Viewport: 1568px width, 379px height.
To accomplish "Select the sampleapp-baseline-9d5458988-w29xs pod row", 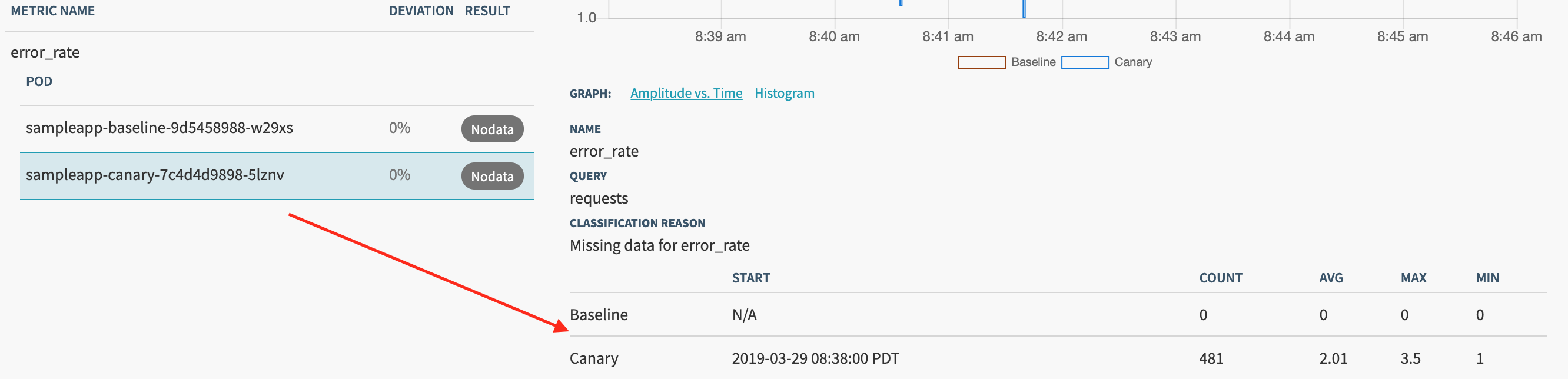I will coord(160,128).
